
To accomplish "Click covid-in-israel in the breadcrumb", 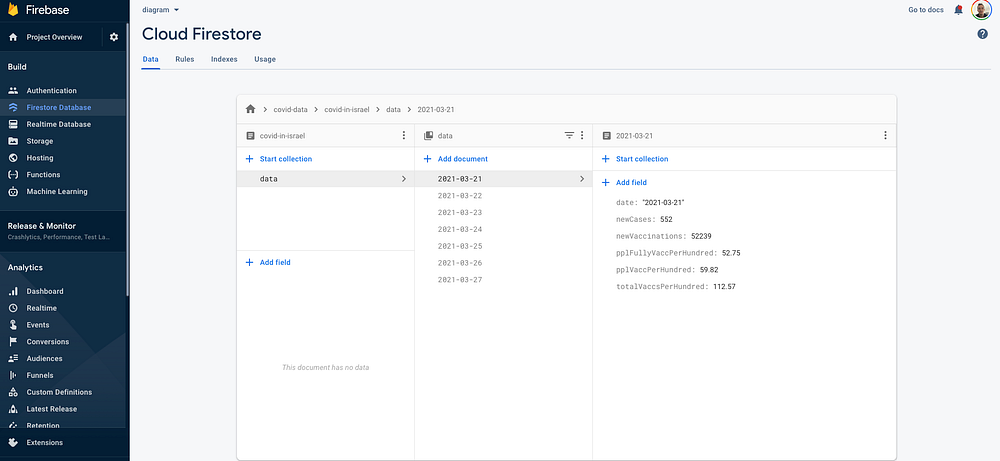I will (x=347, y=110).
